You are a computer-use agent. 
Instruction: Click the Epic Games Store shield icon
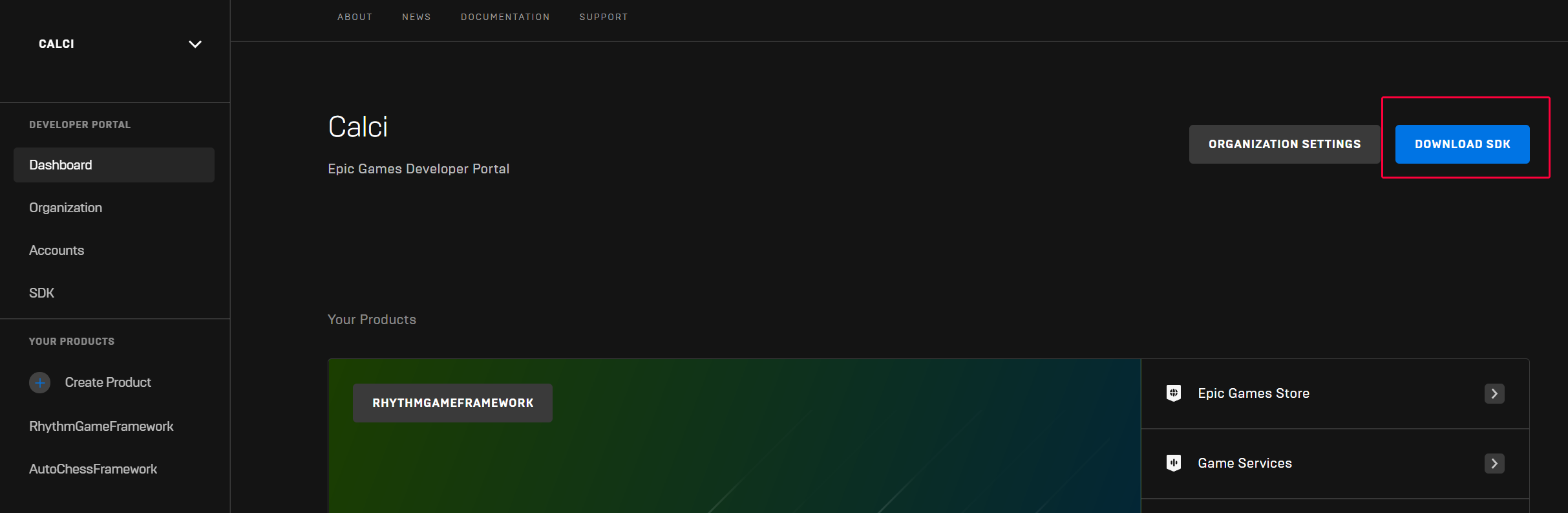[x=1174, y=393]
